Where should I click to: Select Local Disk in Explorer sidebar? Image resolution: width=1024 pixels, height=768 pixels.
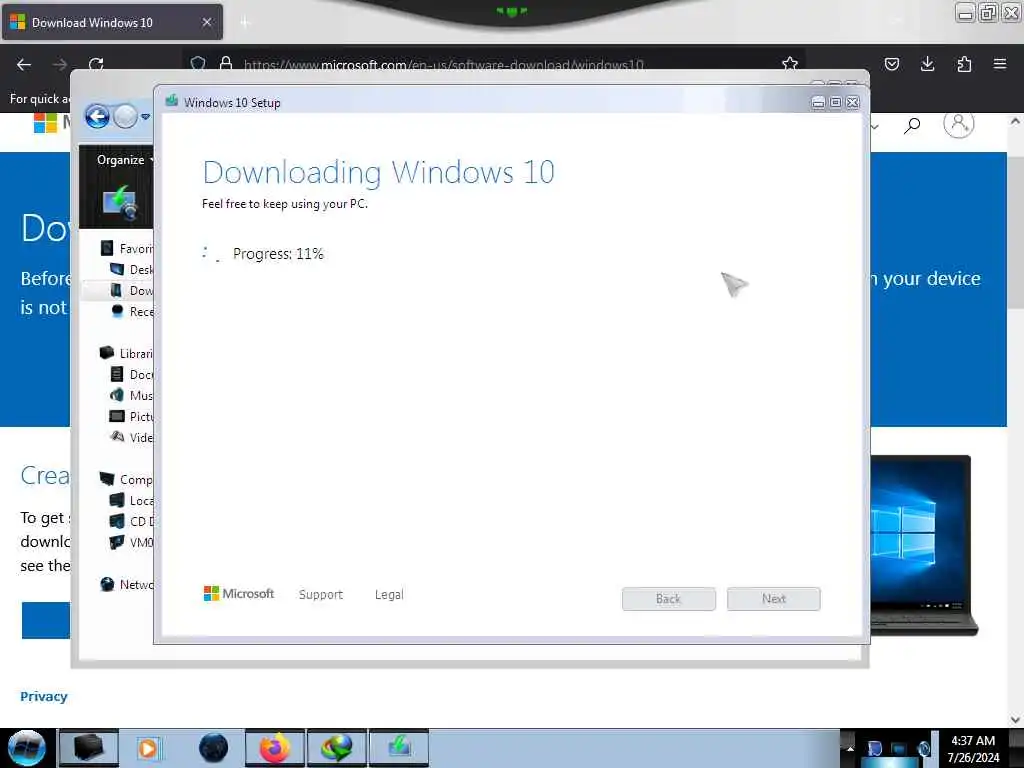pyautogui.click(x=131, y=500)
